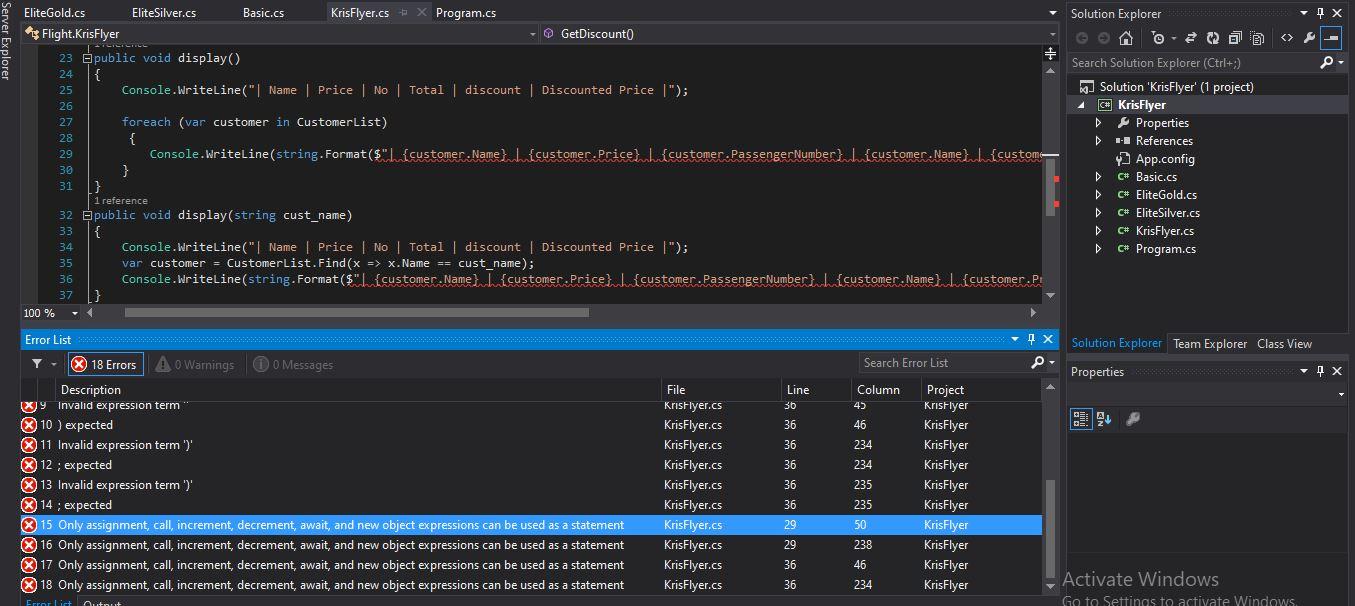Viewport: 1355px width, 606px height.
Task: Click the Show All Files icon
Action: [1257, 38]
